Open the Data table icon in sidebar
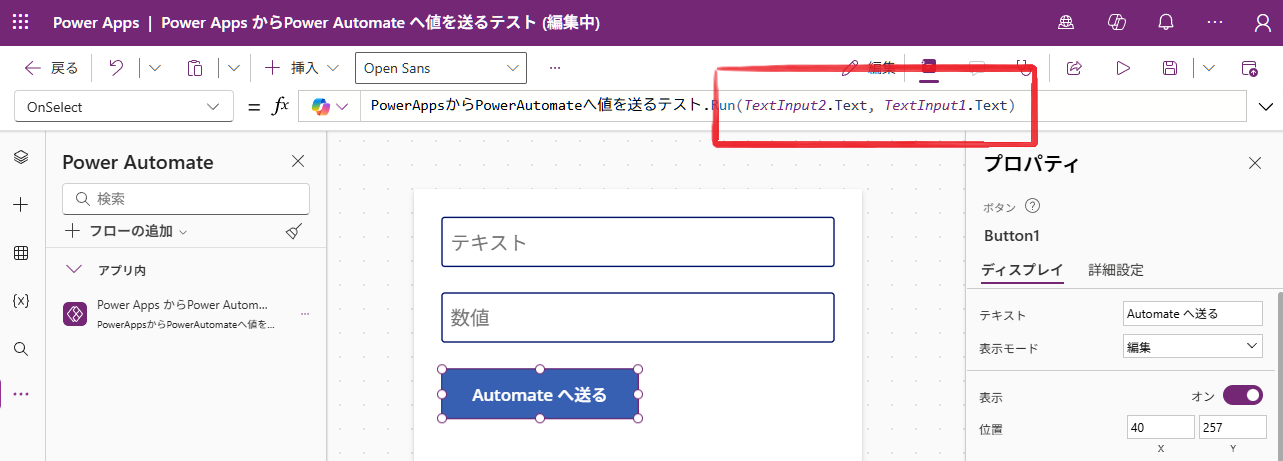Screen dimensions: 1283x461 (21, 253)
